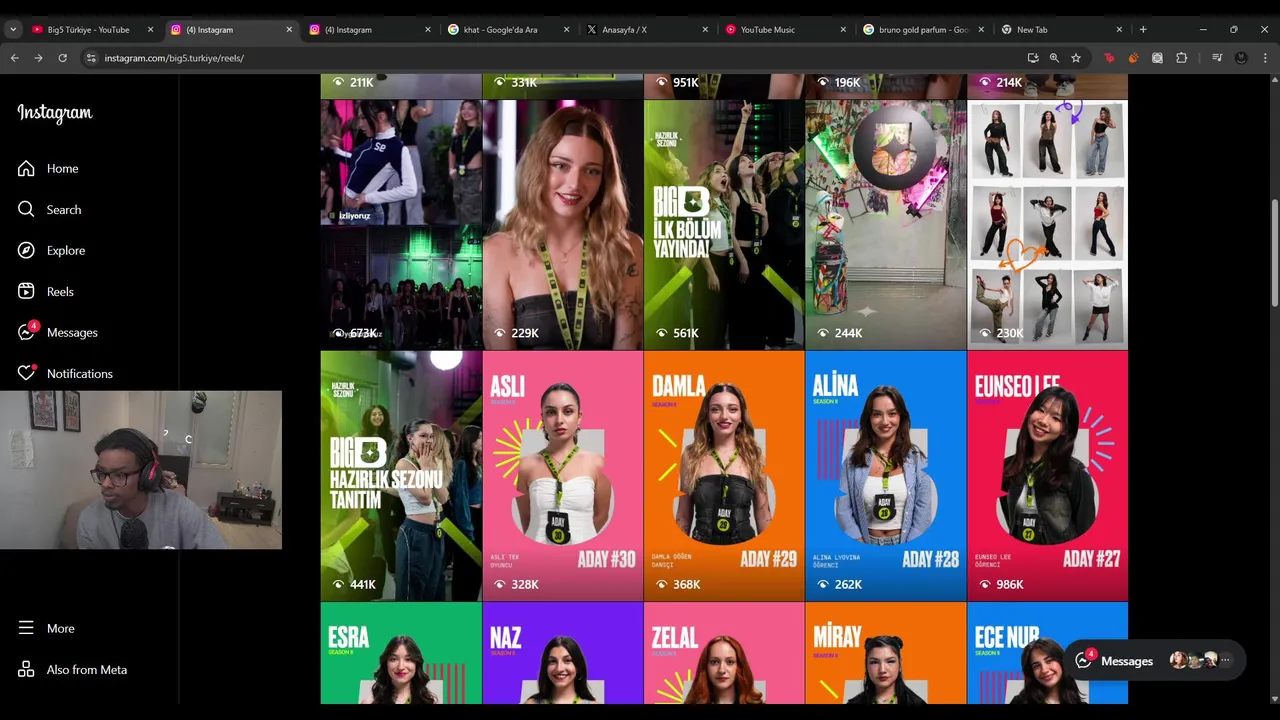This screenshot has width=1280, height=720.
Task: Open the ALINA Aday #28 reel
Action: tap(886, 476)
